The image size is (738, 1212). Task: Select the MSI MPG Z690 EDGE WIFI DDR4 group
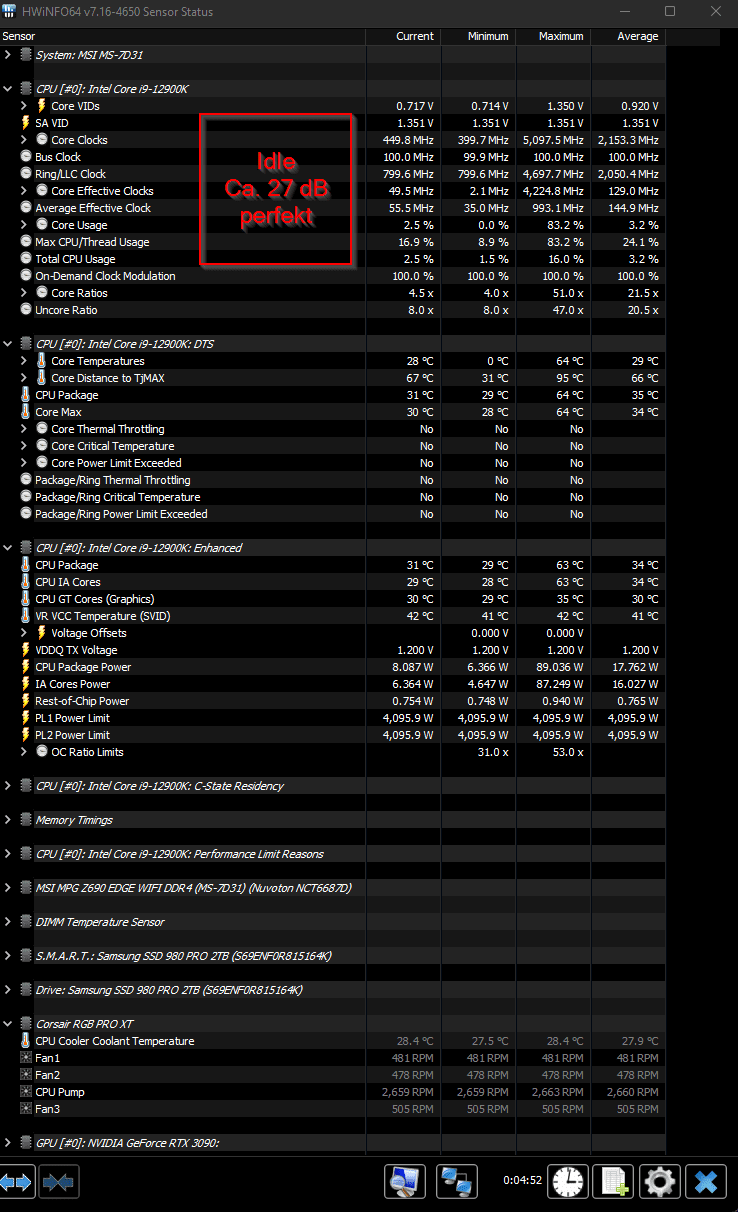click(333, 888)
